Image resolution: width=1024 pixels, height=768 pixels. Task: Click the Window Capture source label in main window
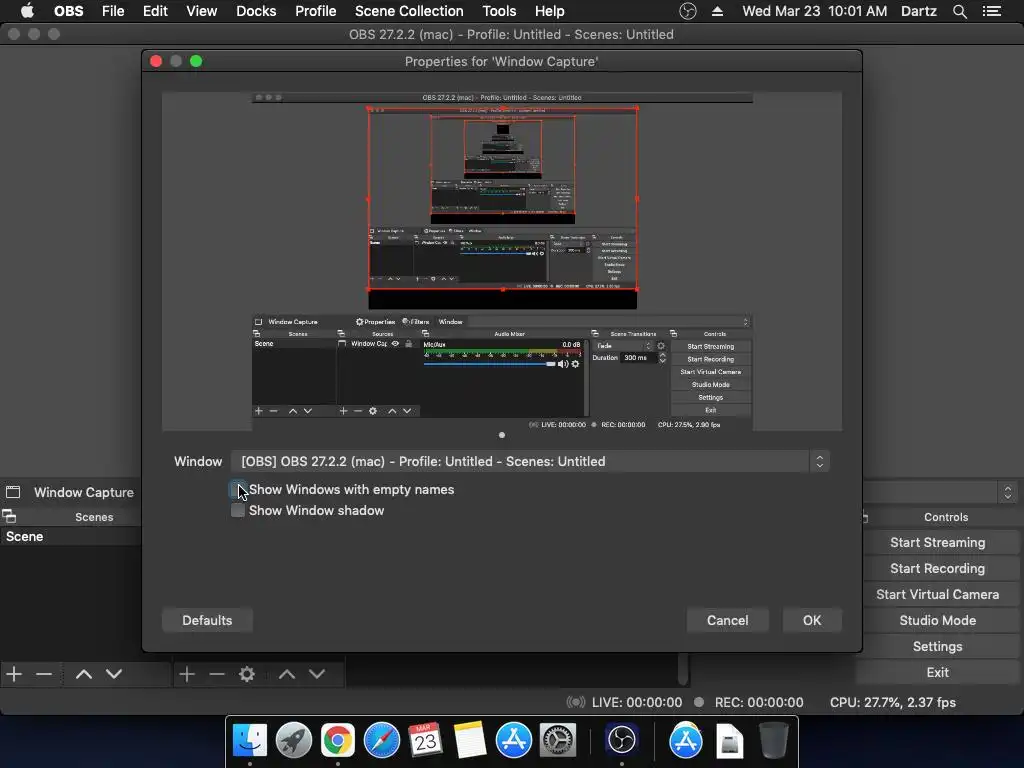[84, 492]
